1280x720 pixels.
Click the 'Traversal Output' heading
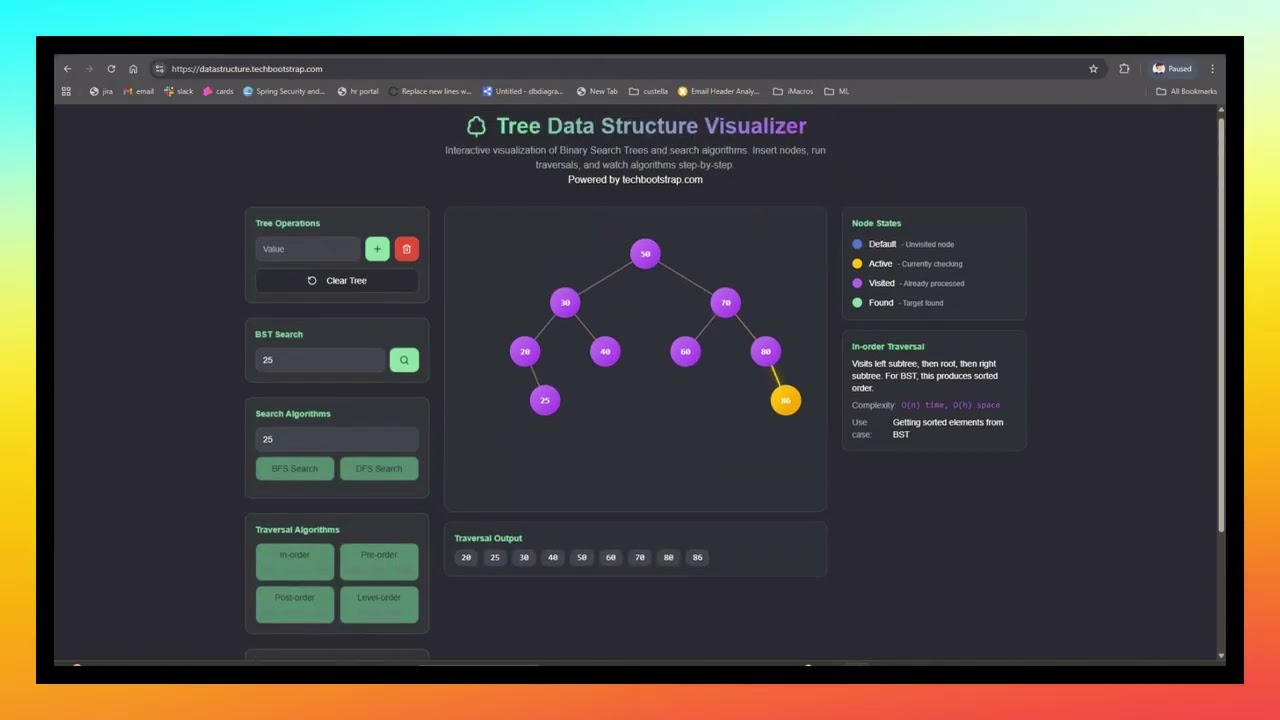click(x=488, y=538)
